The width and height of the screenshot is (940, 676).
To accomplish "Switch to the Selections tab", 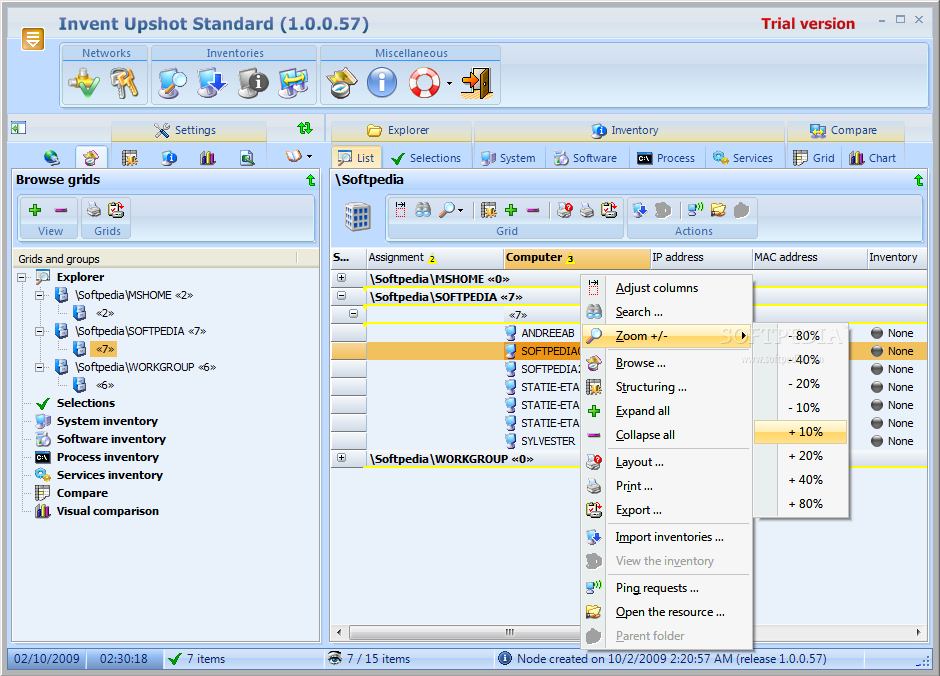I will pos(426,158).
